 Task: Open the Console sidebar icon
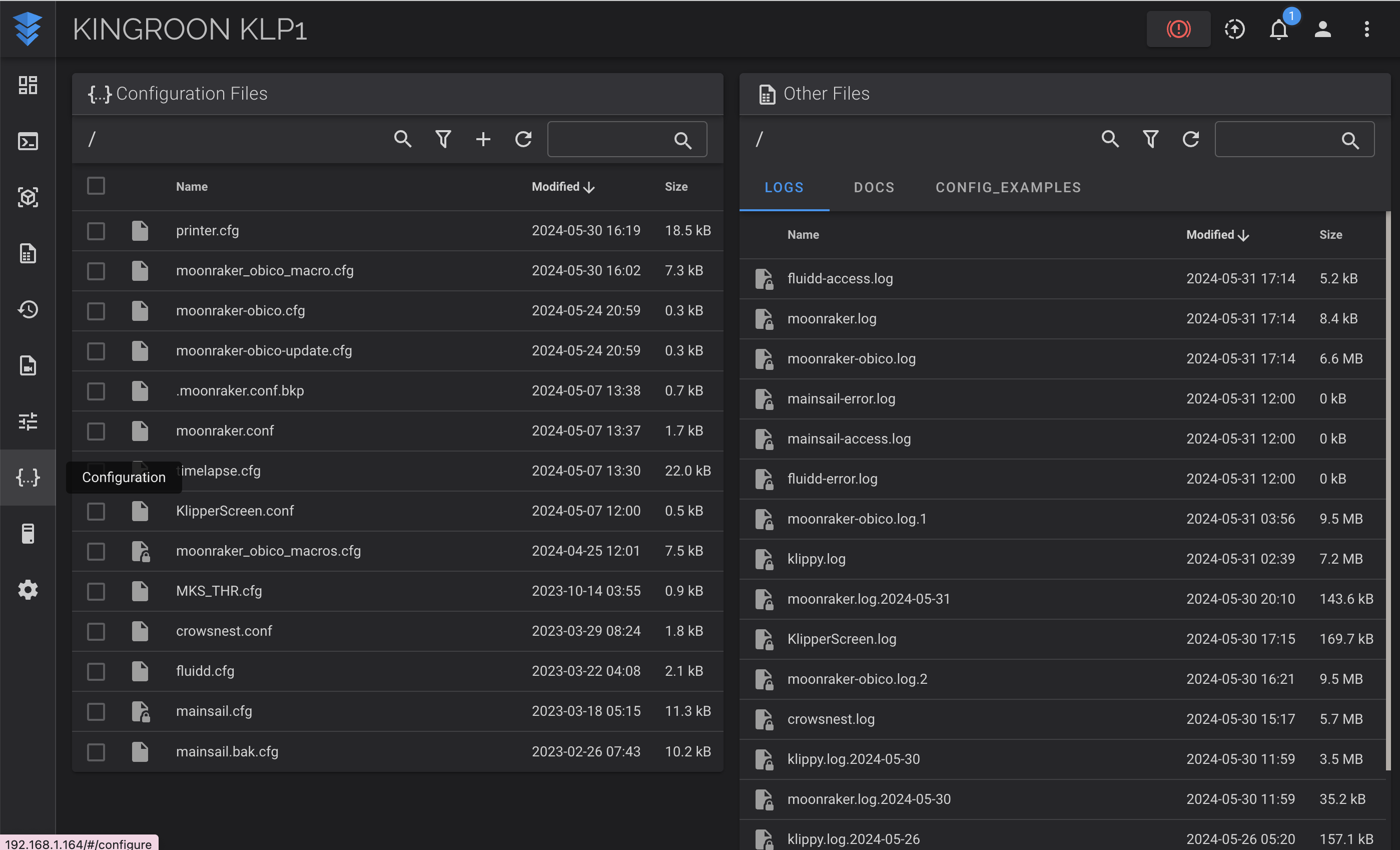point(28,141)
